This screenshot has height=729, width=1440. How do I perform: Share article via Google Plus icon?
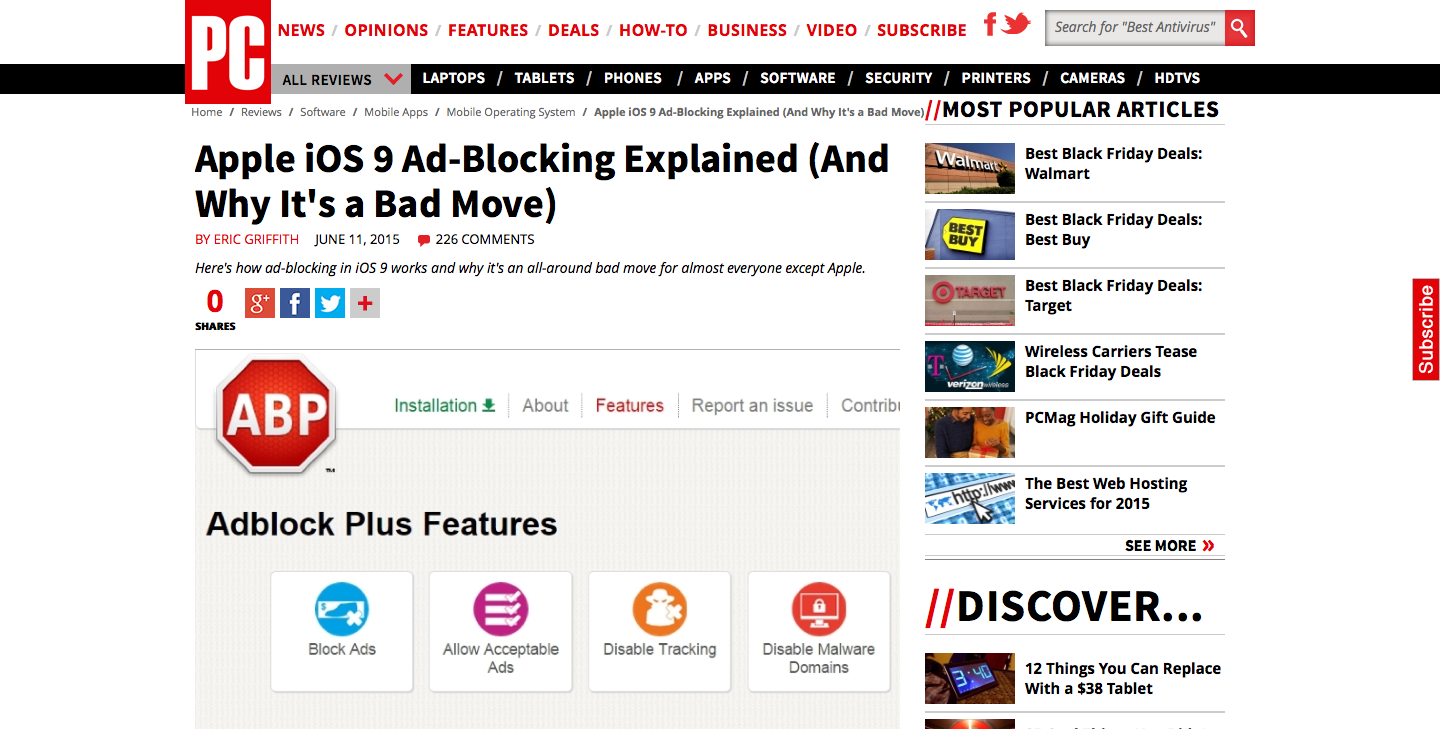point(260,303)
